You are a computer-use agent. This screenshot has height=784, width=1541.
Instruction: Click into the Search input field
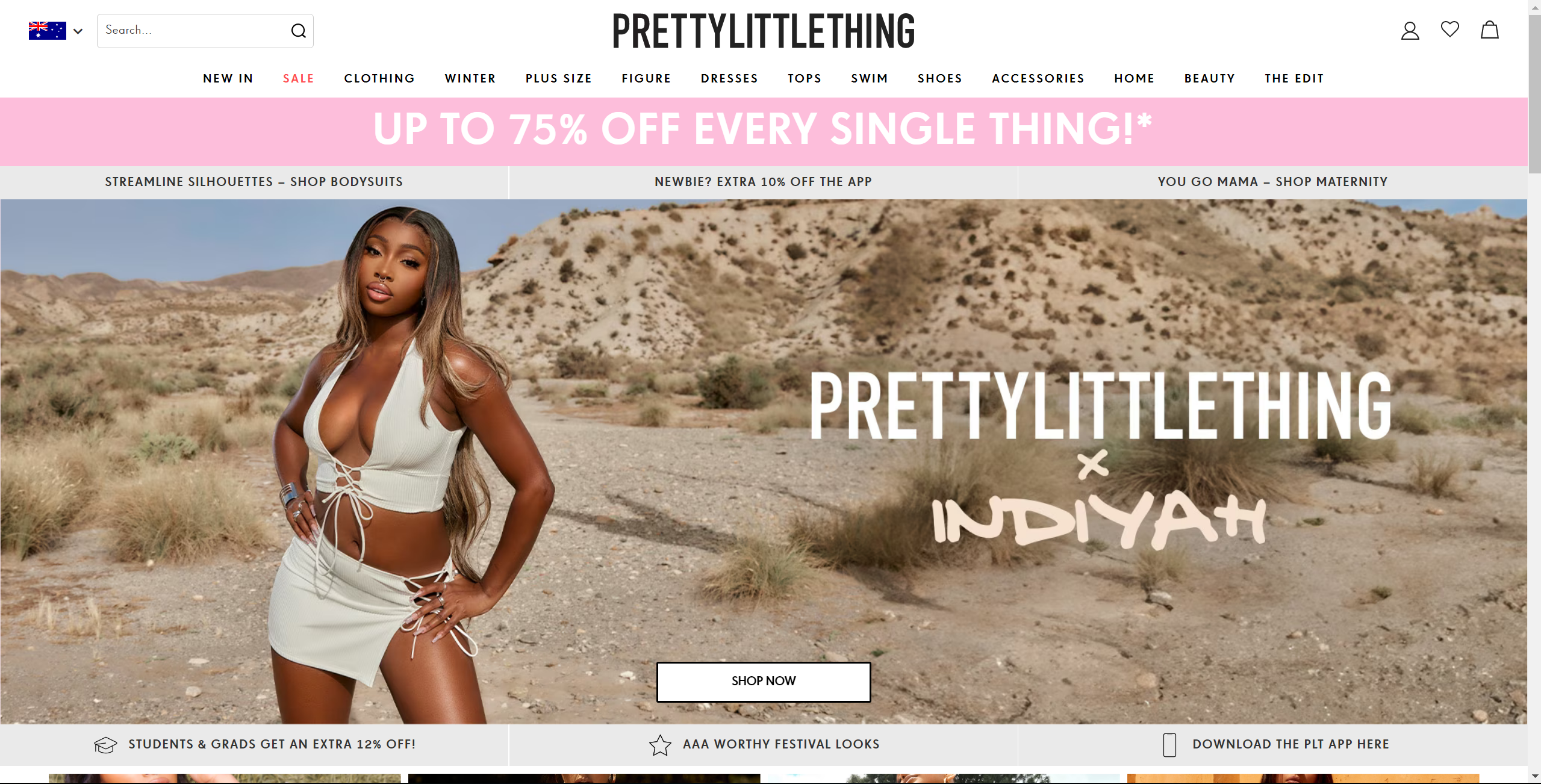point(193,31)
